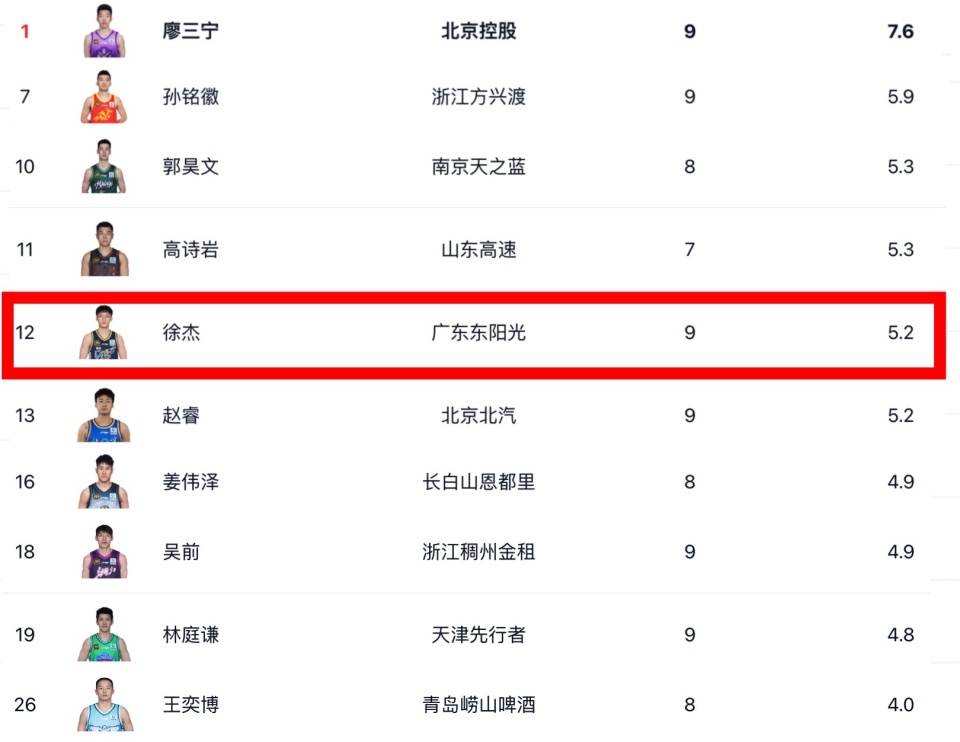Click team name 青岛崂山啤酒
Image resolution: width=960 pixels, height=742 pixels.
coord(479,704)
